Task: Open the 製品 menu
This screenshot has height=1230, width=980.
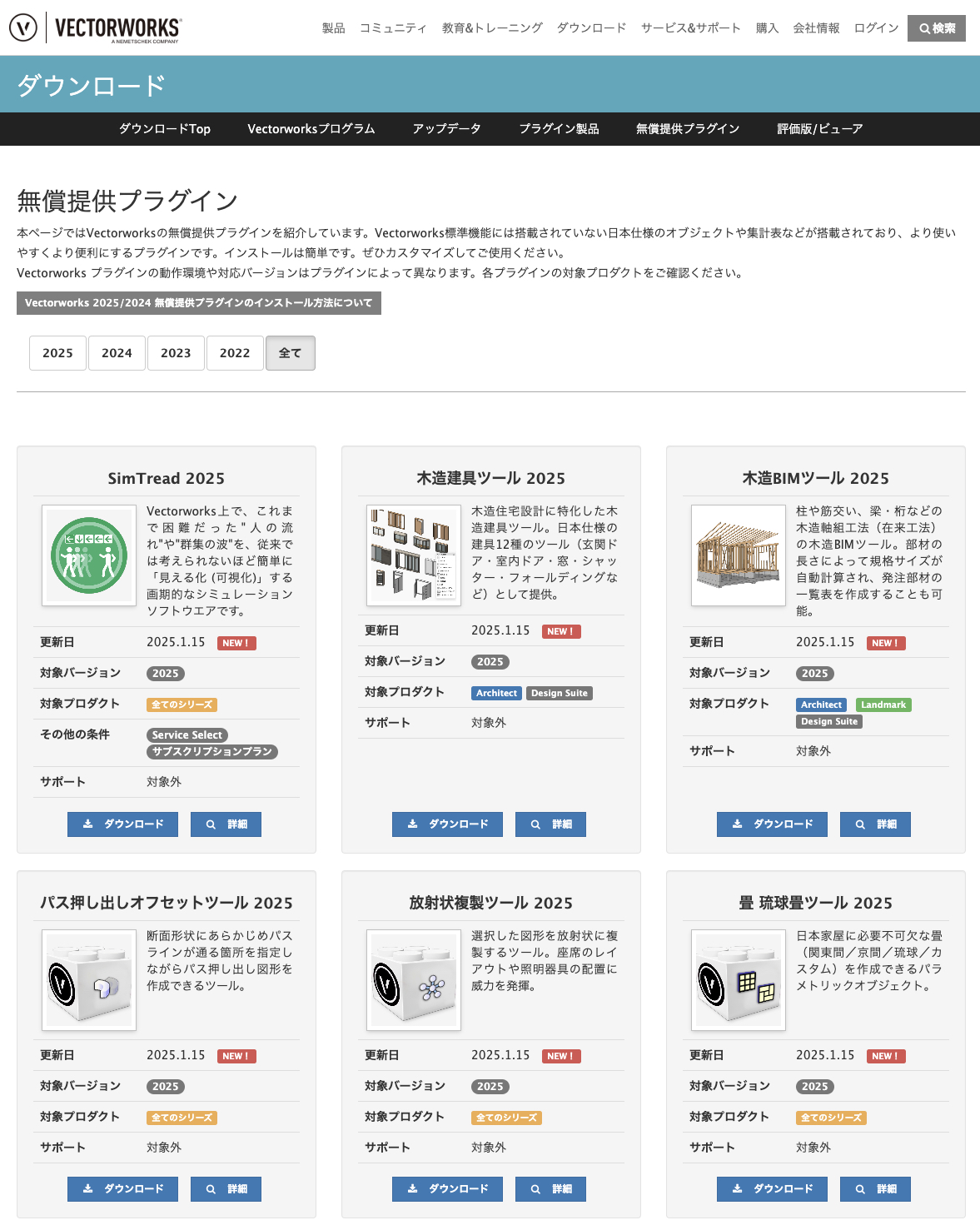Action: tap(333, 28)
